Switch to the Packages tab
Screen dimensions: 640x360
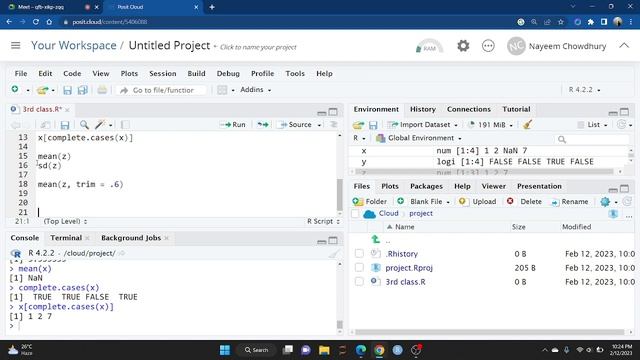(x=426, y=186)
